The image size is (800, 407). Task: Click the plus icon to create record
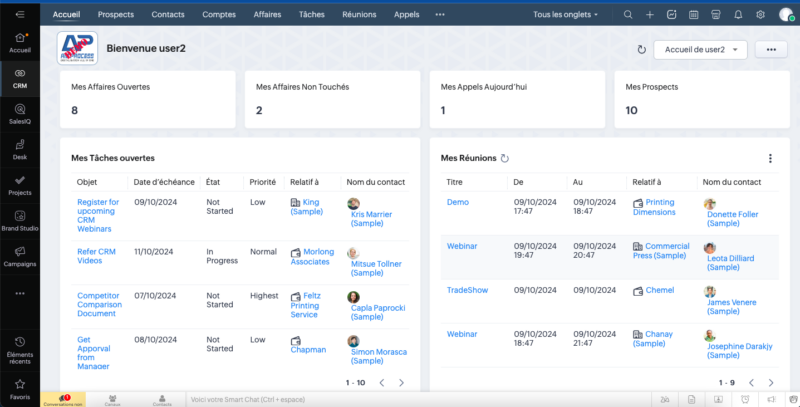(650, 15)
